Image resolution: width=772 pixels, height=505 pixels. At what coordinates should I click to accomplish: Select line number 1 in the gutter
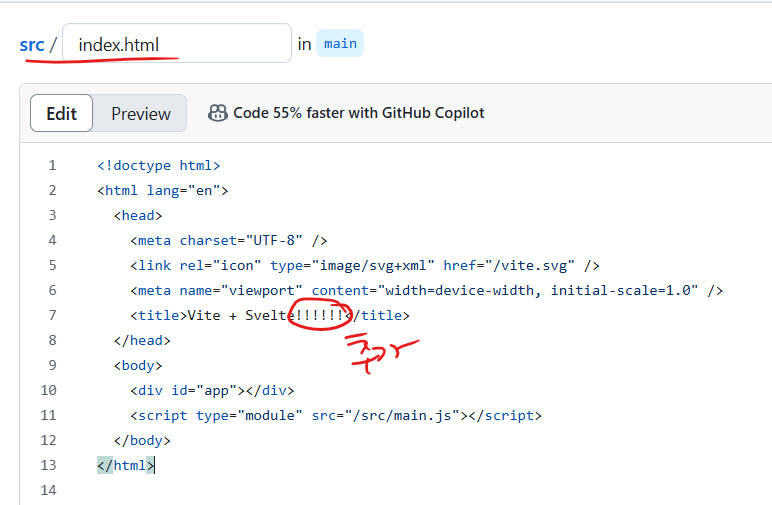coord(52,165)
